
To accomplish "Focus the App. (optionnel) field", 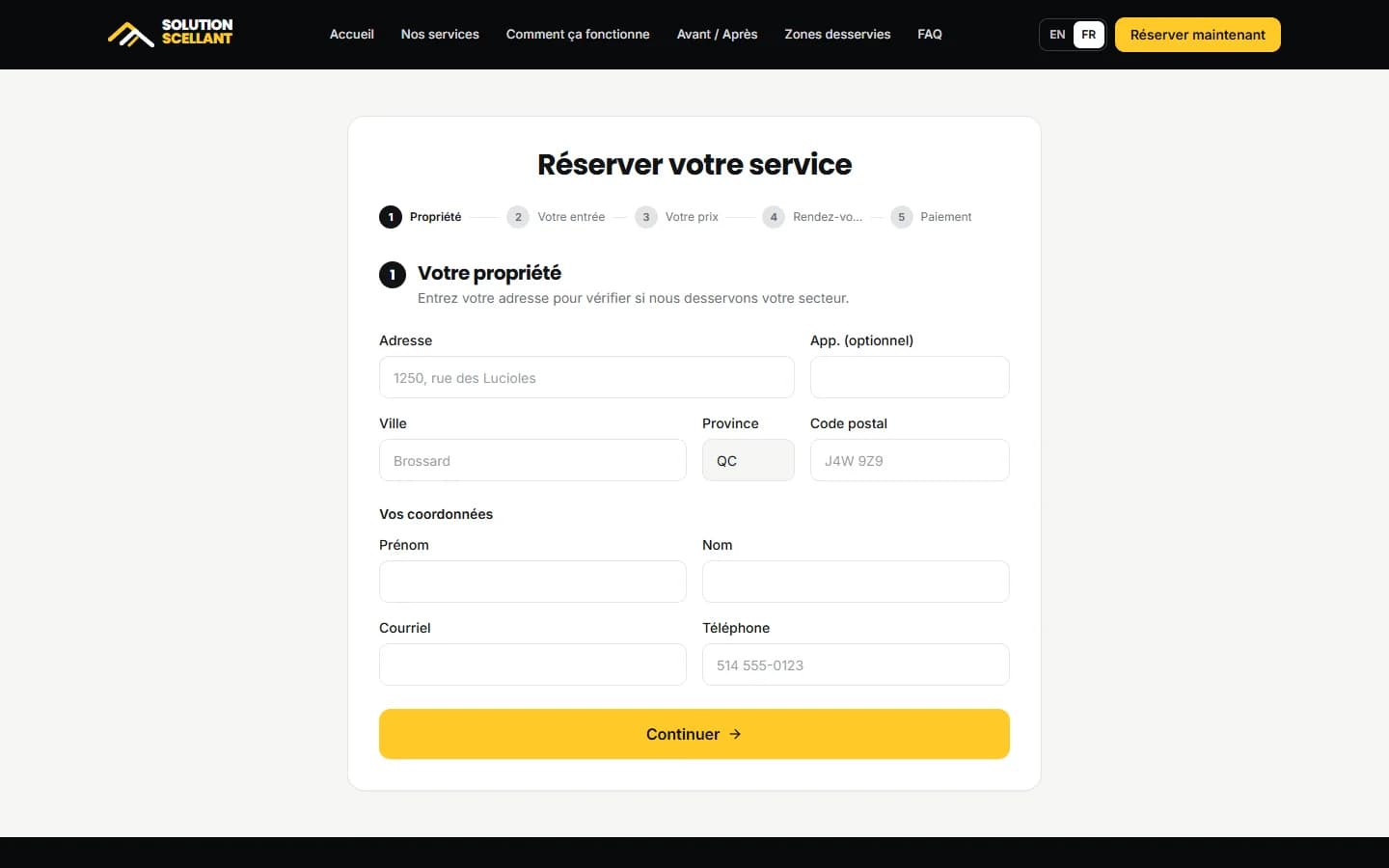I will tap(910, 377).
